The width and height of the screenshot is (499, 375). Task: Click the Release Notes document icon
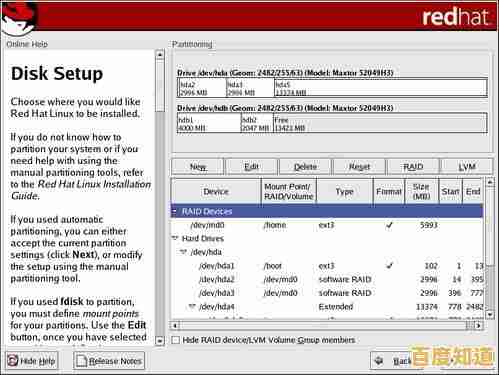(81, 361)
